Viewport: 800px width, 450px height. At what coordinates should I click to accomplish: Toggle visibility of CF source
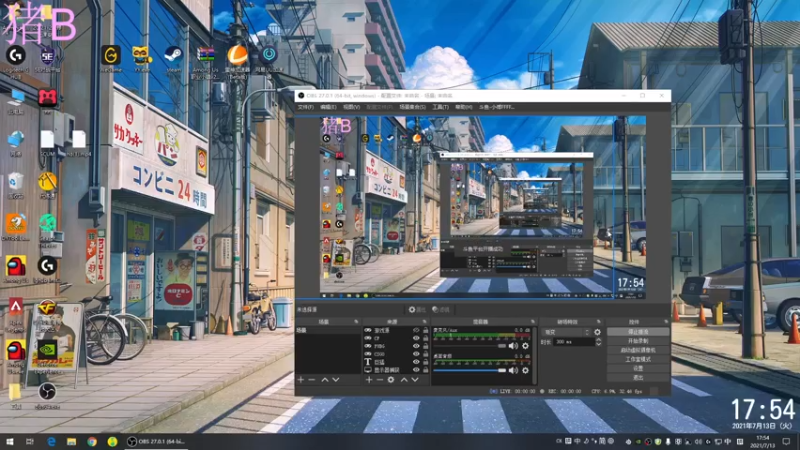[416, 338]
